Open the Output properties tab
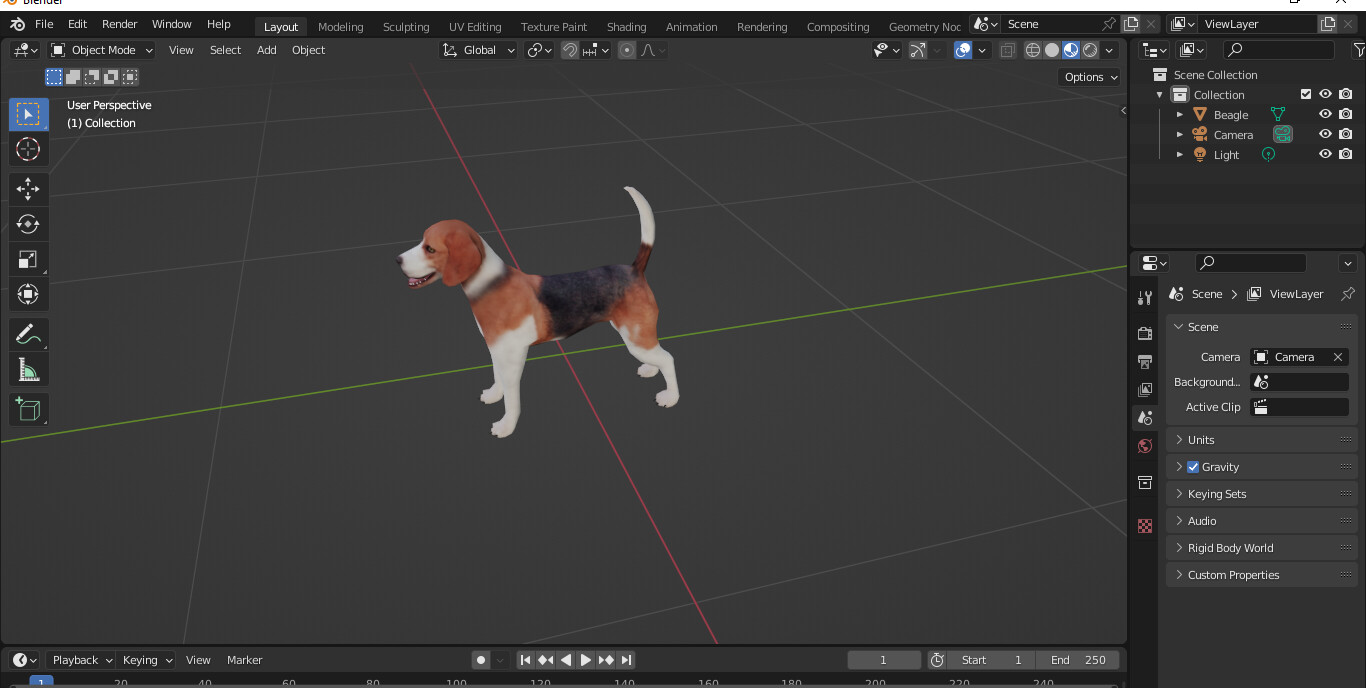The image size is (1366, 688). pyautogui.click(x=1145, y=361)
